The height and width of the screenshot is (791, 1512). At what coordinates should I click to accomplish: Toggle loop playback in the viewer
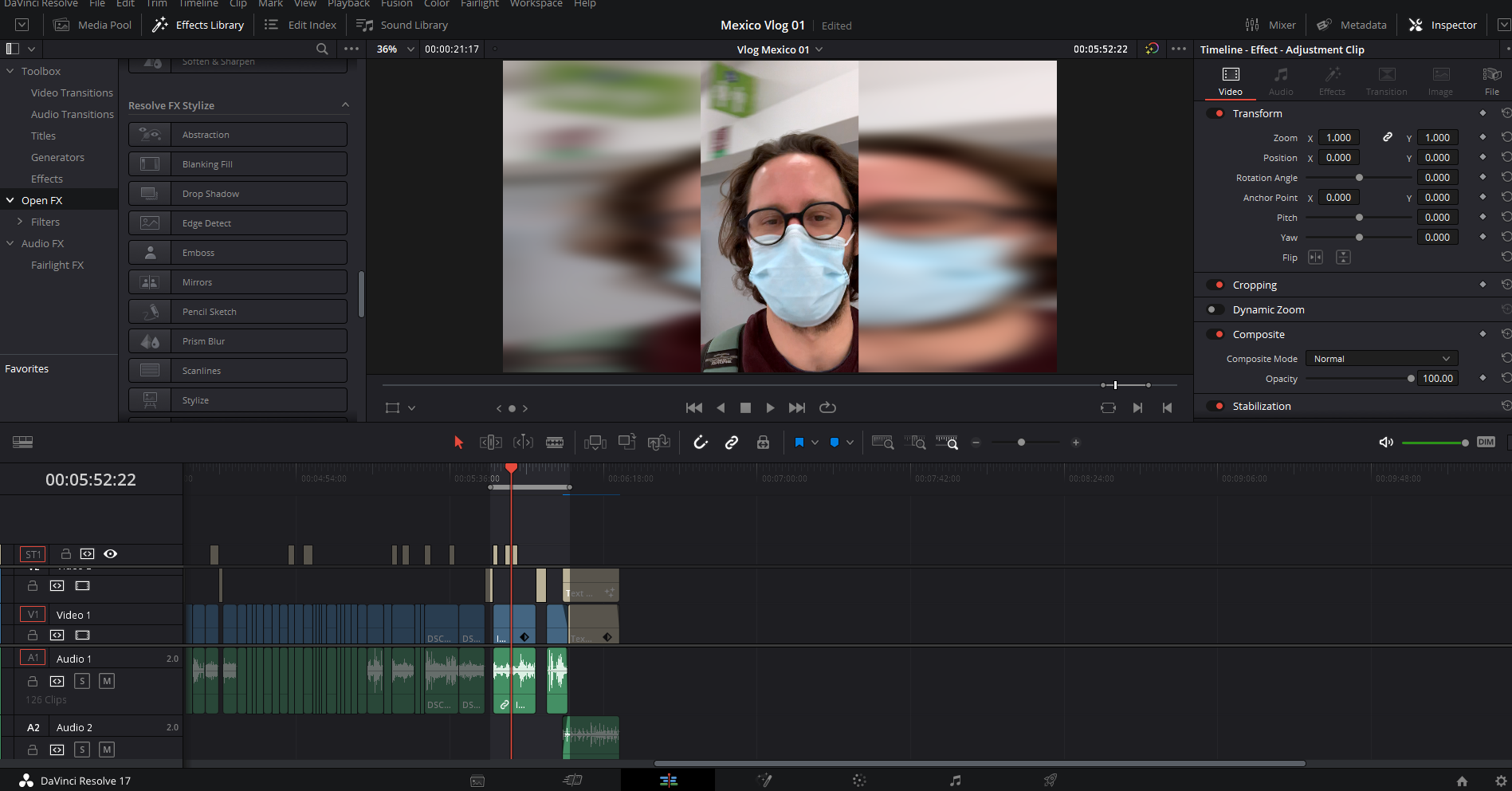point(827,407)
